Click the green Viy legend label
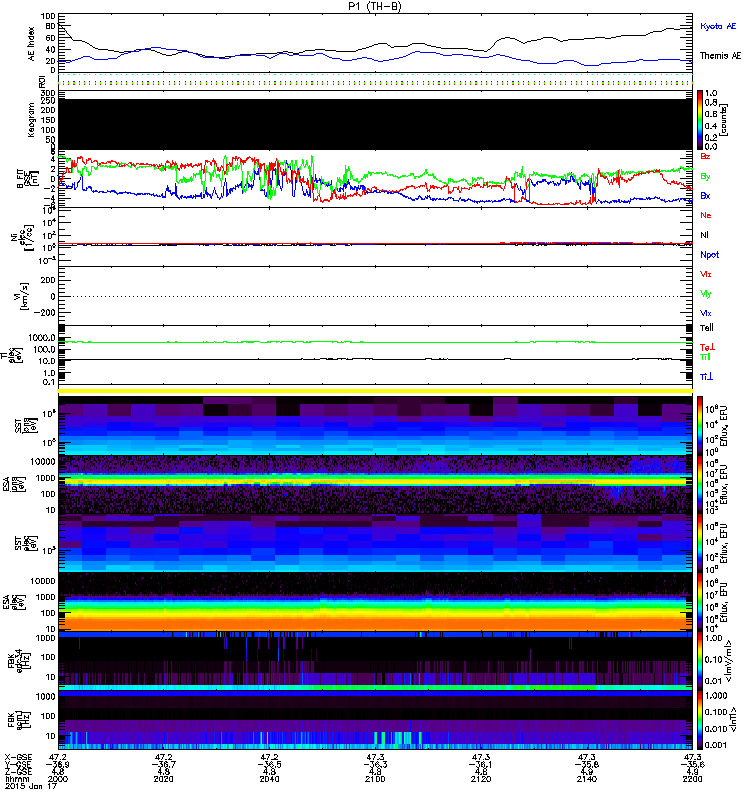 coord(705,294)
